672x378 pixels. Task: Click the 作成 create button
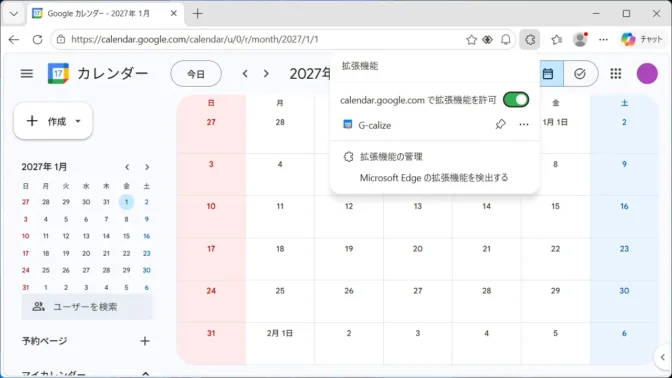53,121
